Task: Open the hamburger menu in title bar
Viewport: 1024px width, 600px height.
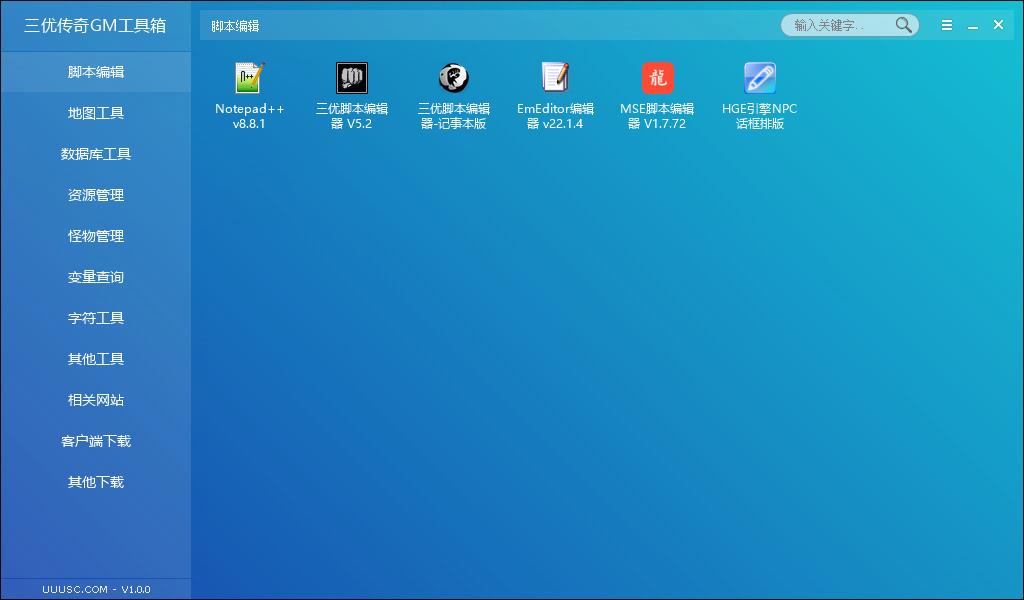Action: coord(947,26)
